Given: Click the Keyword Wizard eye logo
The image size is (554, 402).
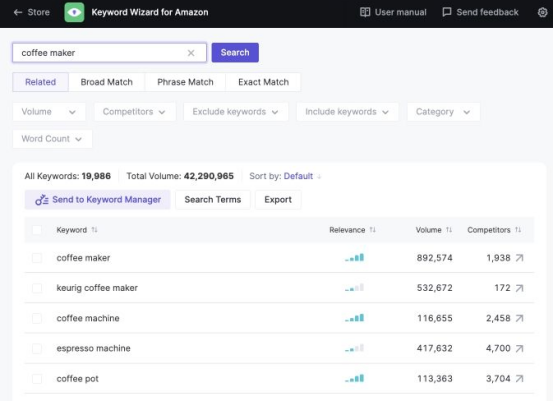Looking at the screenshot, I should 74,12.
